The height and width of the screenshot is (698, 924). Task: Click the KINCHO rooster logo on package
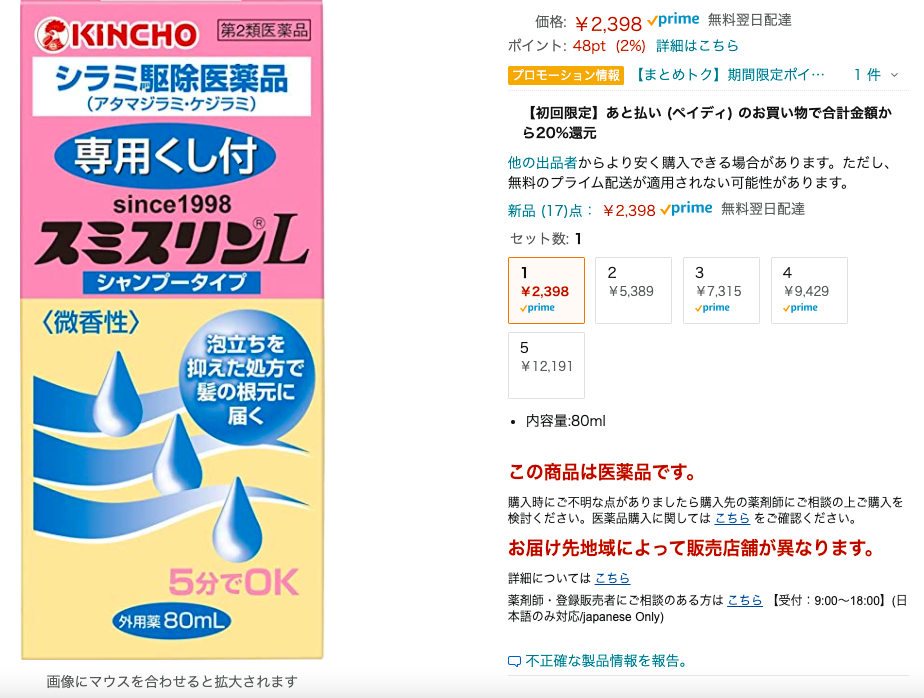pyautogui.click(x=52, y=35)
